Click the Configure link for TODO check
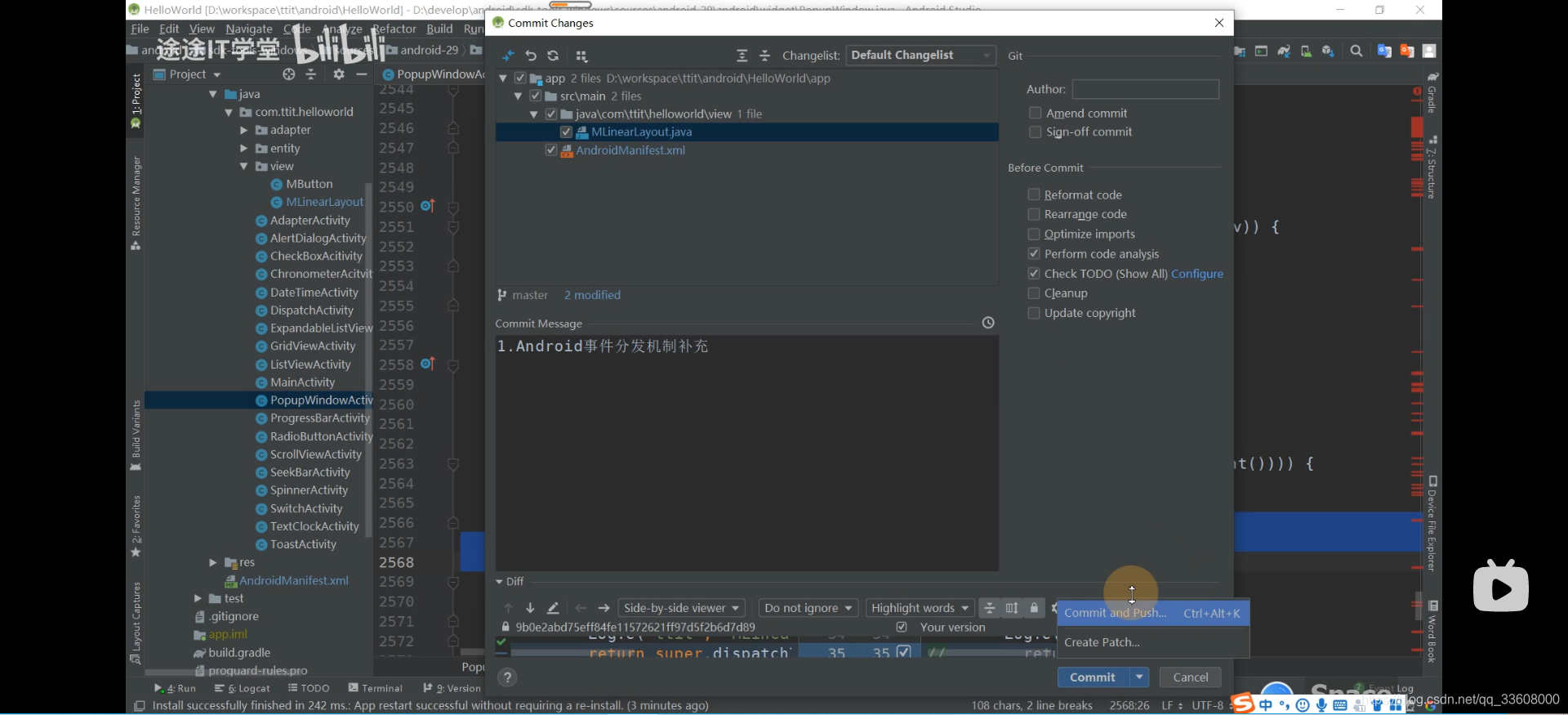1568x715 pixels. [x=1197, y=274]
